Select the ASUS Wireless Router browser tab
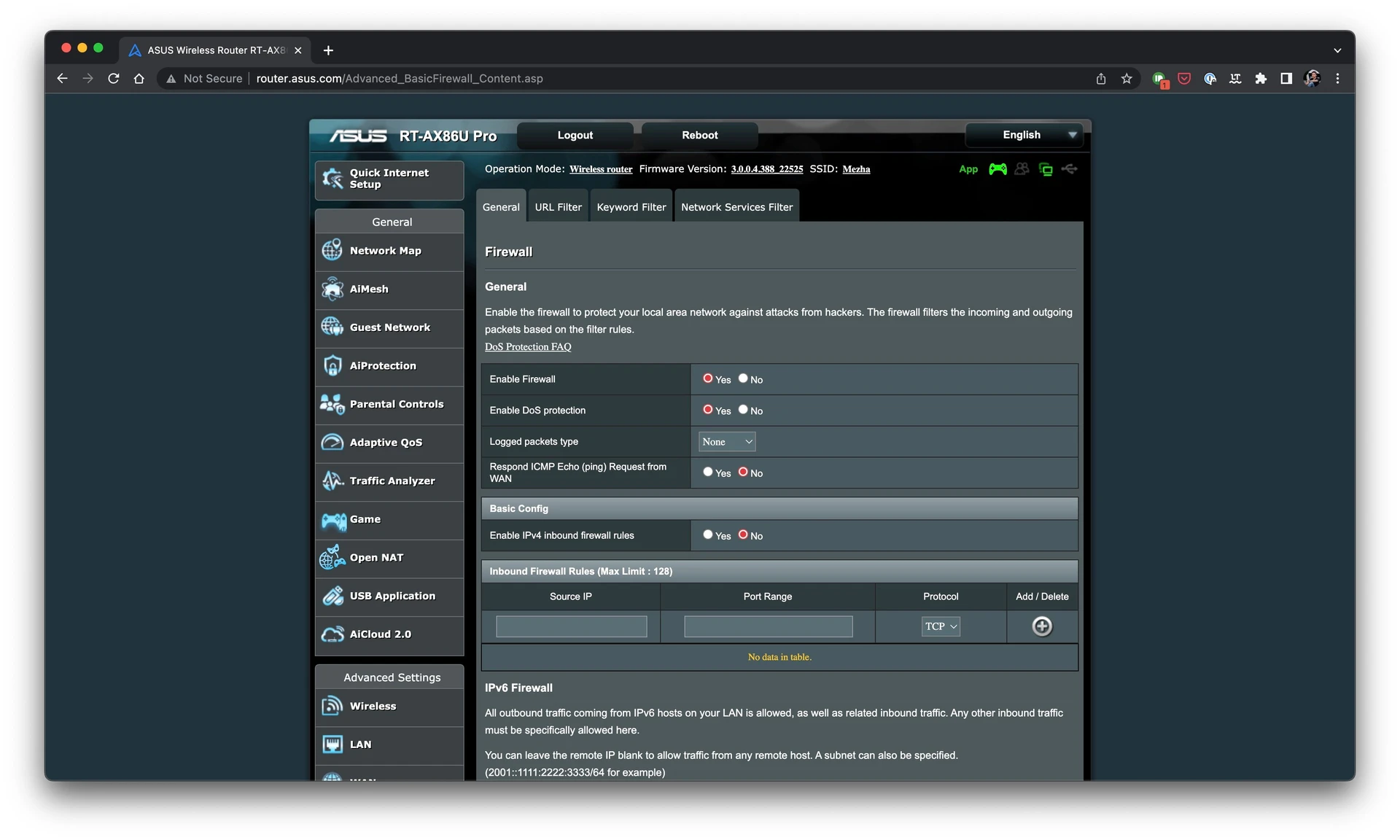This screenshot has height=840, width=1400. [216, 50]
